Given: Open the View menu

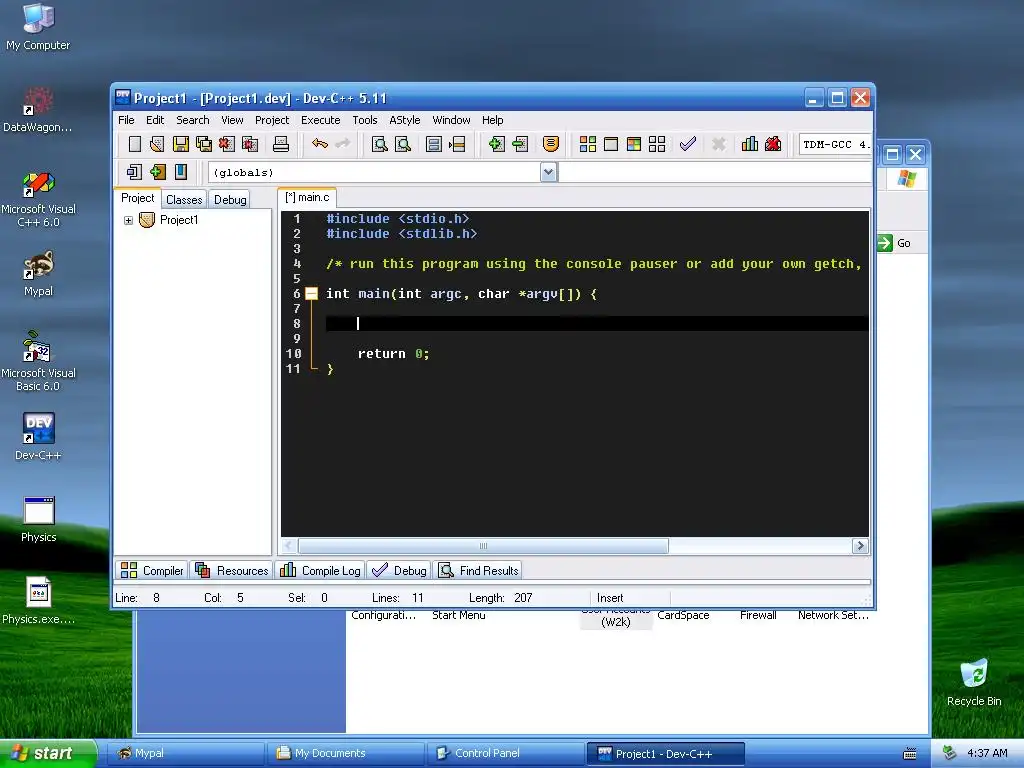Looking at the screenshot, I should coord(232,120).
